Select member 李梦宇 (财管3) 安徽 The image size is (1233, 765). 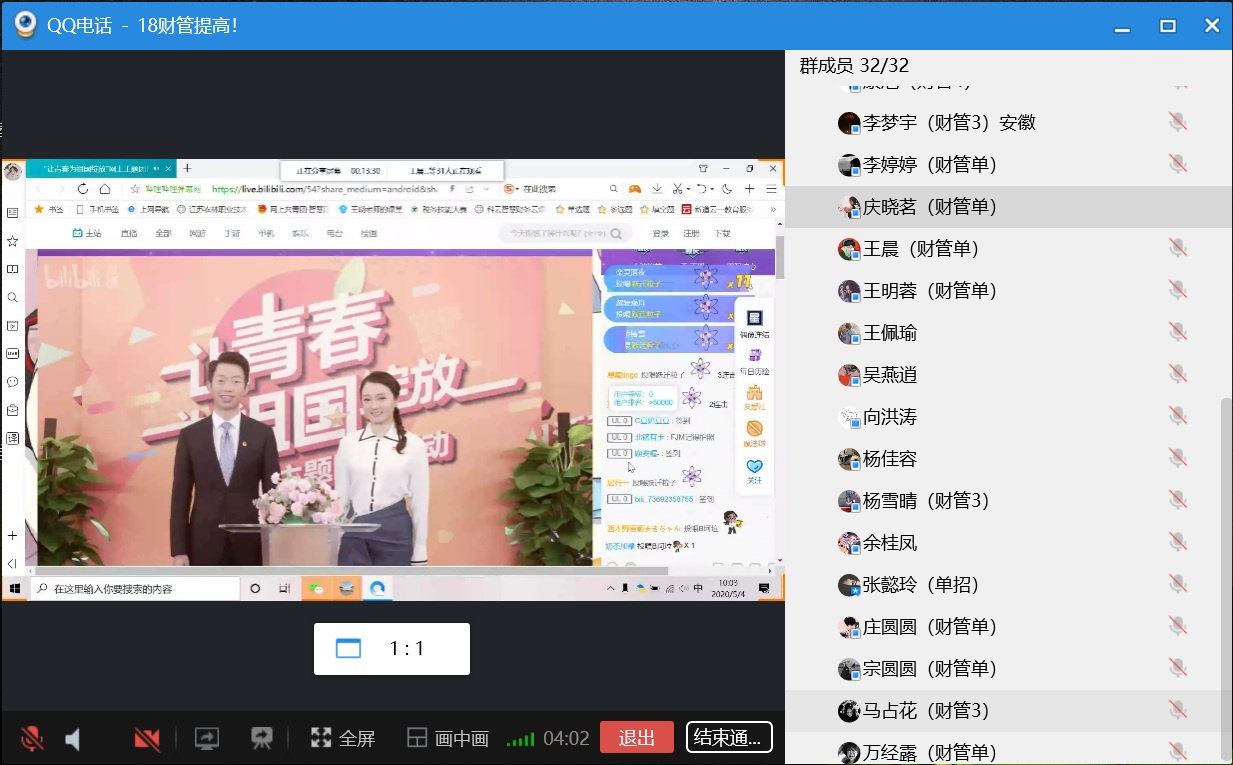click(x=948, y=123)
